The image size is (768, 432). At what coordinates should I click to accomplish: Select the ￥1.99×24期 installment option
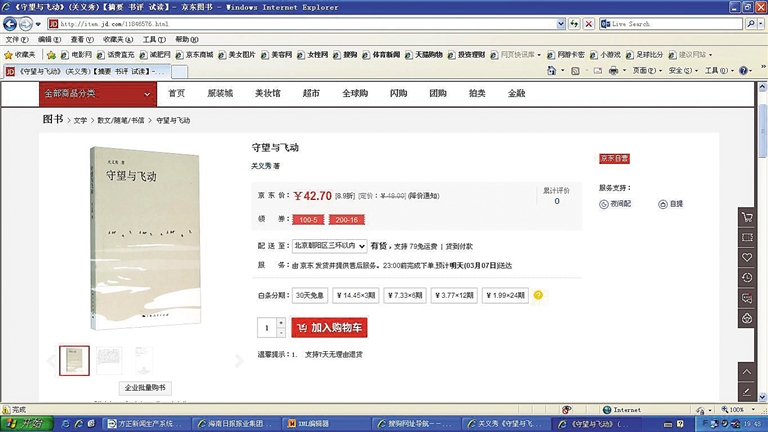pos(506,295)
